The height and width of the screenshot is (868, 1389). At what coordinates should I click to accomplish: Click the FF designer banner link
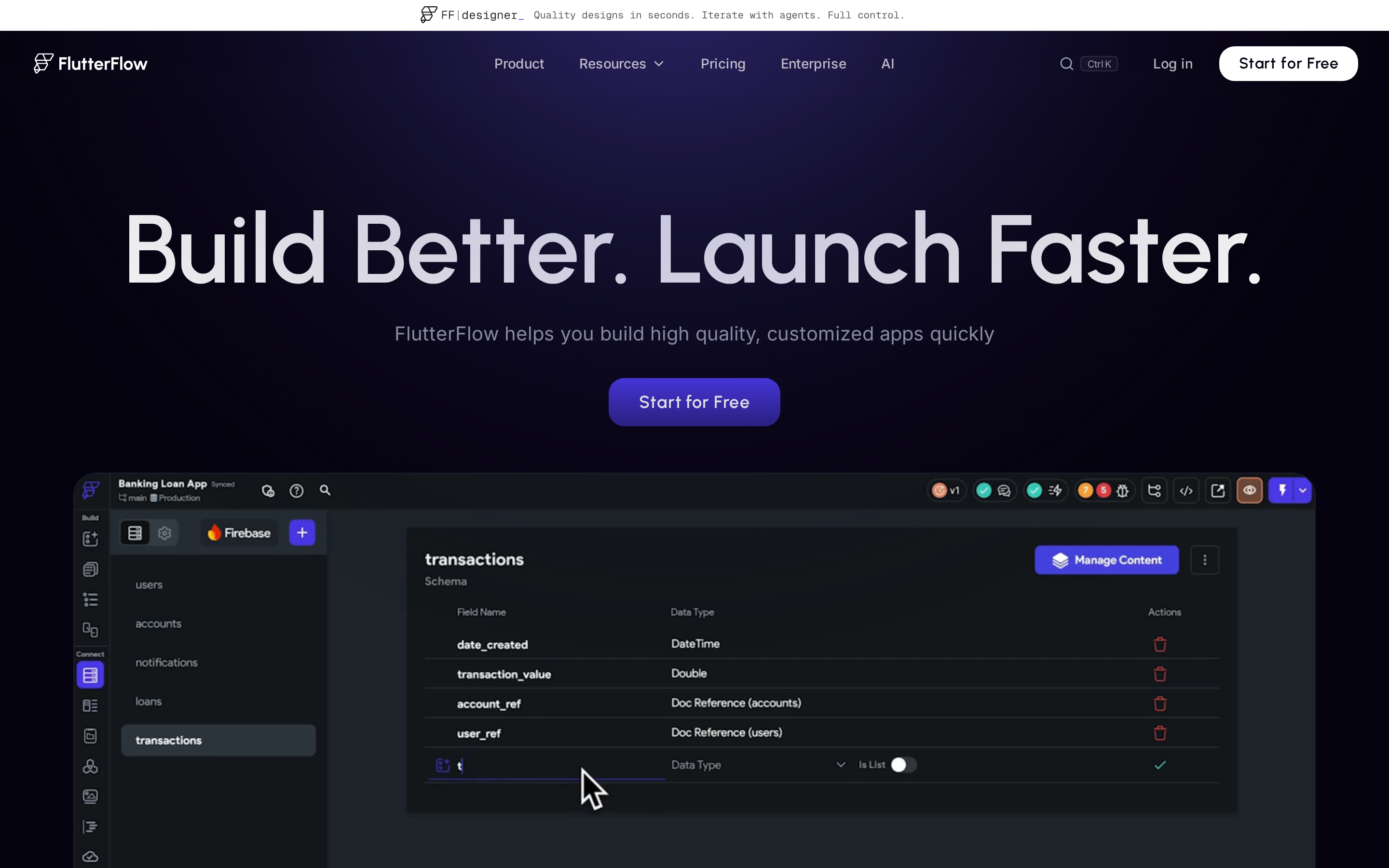click(662, 15)
